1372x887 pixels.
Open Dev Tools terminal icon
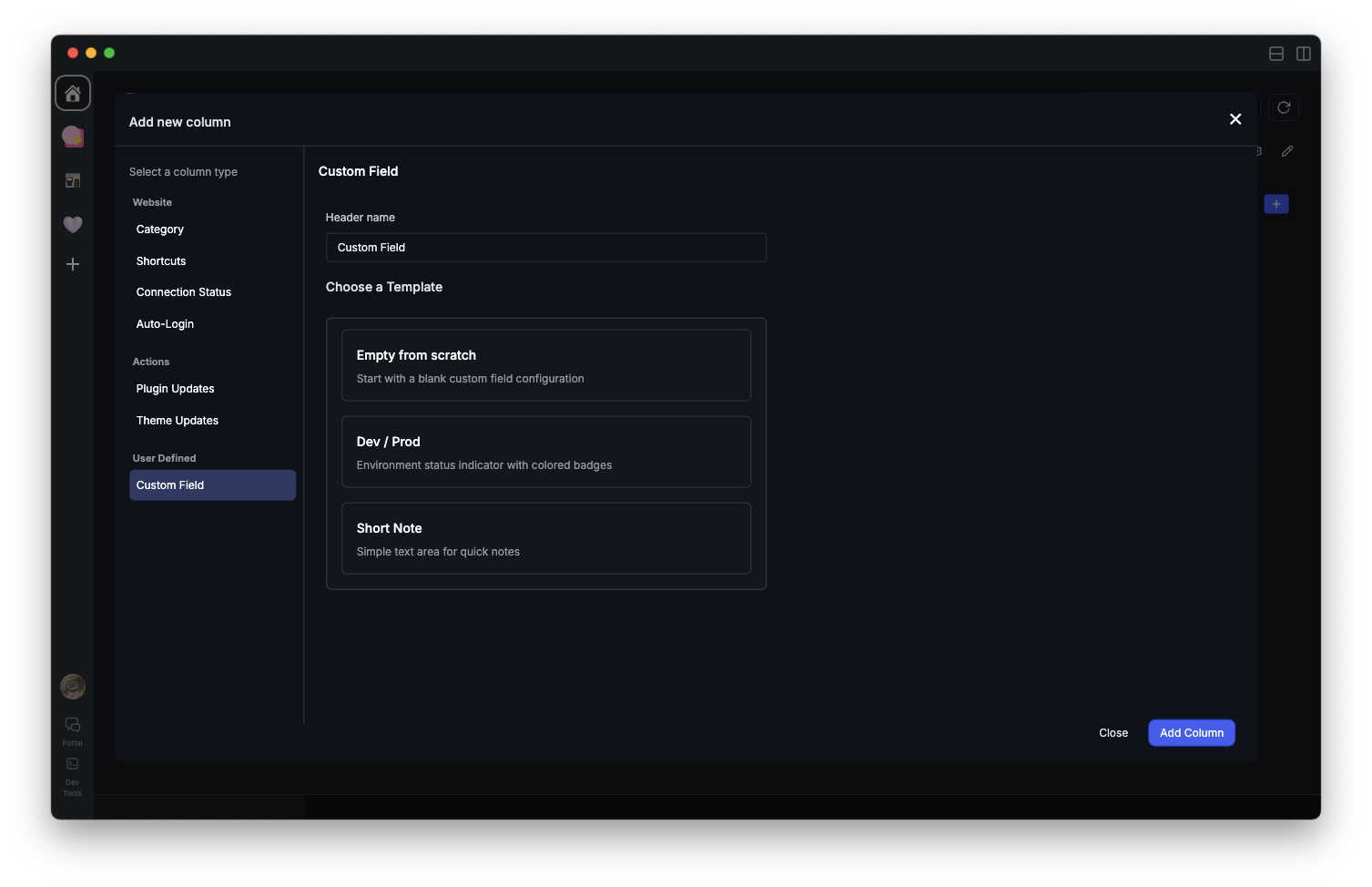coord(73,764)
